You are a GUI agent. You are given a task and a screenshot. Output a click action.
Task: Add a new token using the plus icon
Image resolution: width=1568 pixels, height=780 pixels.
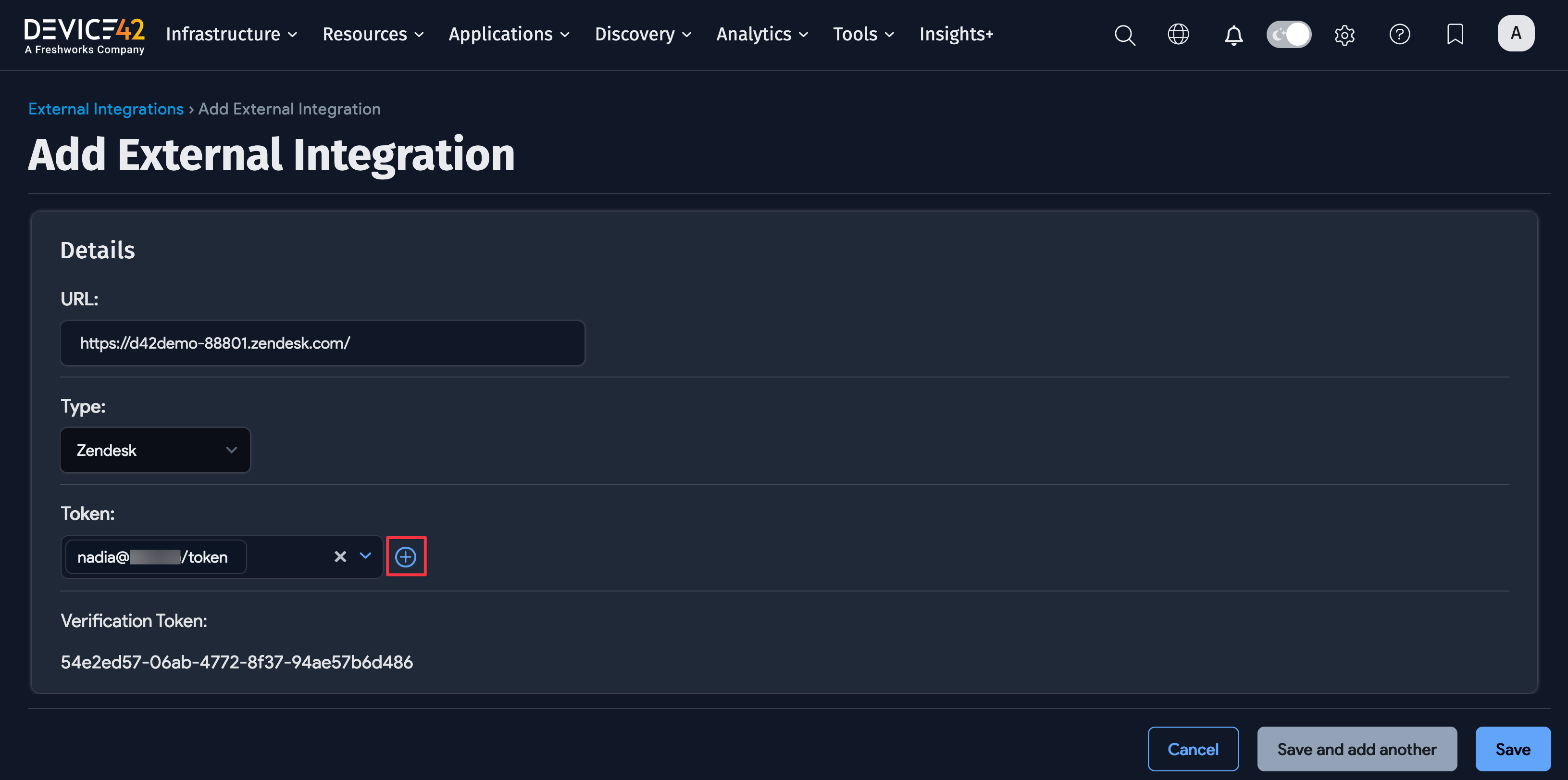click(406, 556)
